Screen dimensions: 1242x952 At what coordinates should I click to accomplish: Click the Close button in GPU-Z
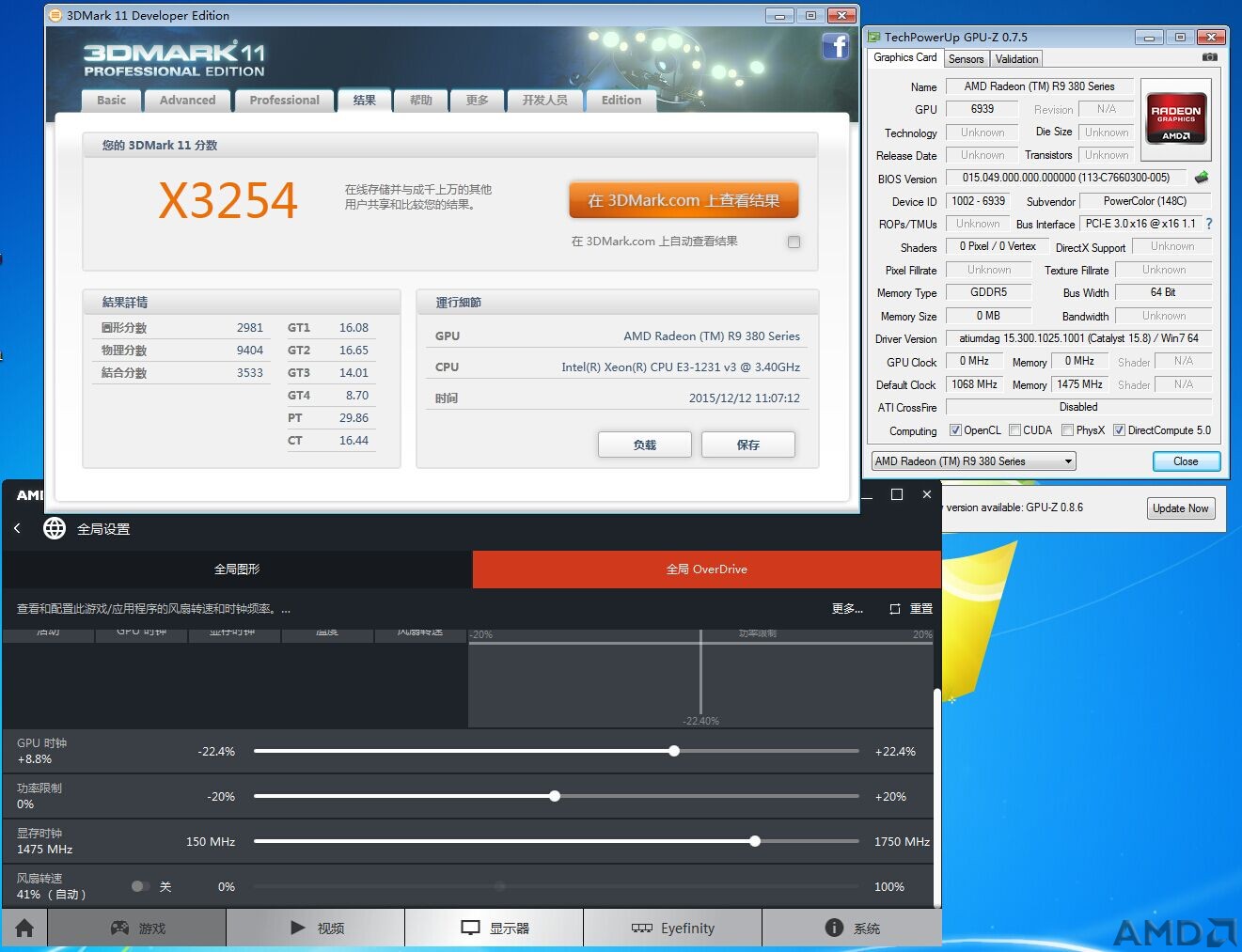point(1187,461)
